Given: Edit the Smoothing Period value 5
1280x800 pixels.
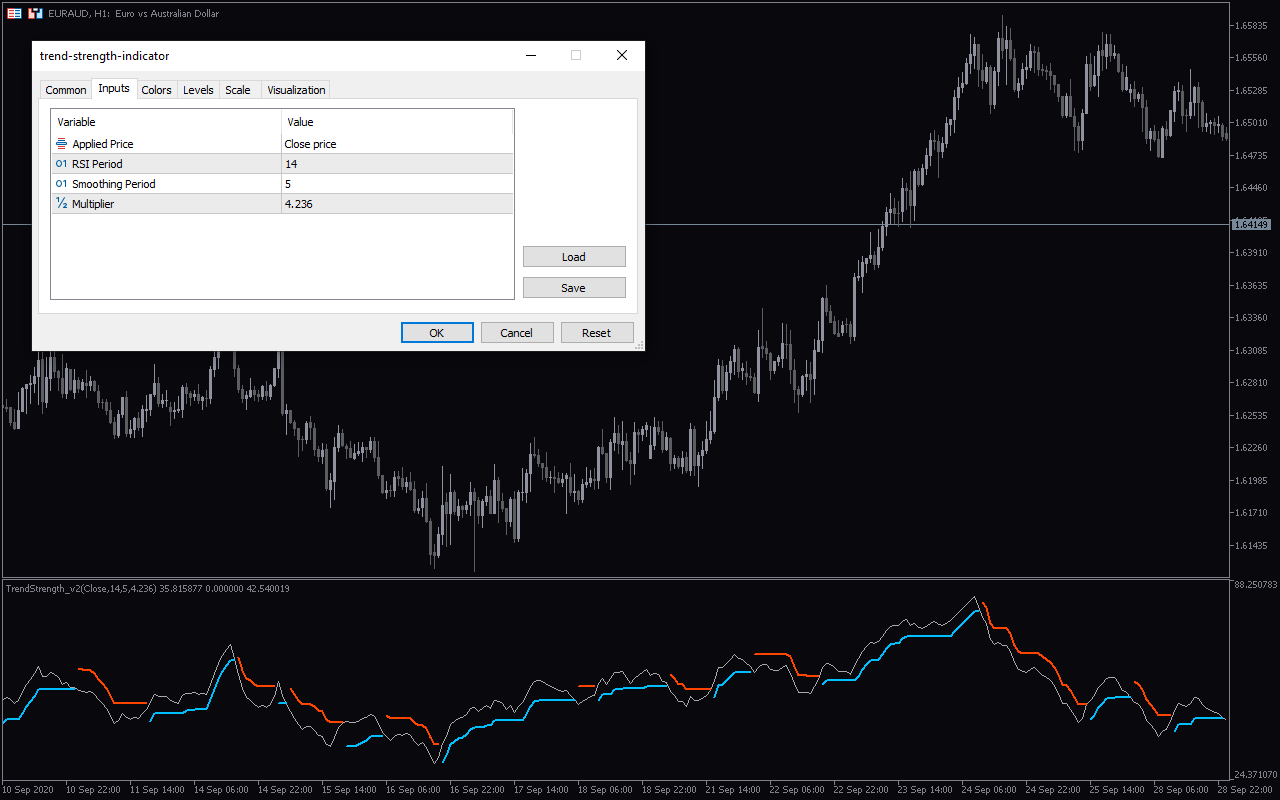Looking at the screenshot, I should [397, 184].
